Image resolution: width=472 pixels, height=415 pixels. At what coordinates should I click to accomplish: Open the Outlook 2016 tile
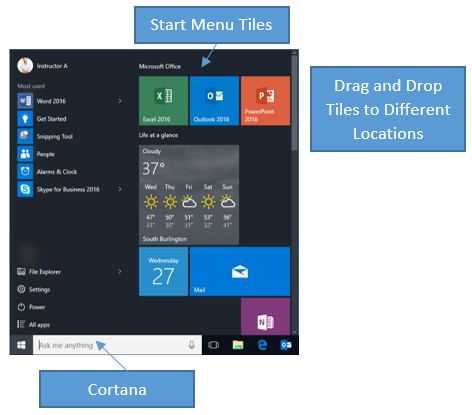click(214, 101)
